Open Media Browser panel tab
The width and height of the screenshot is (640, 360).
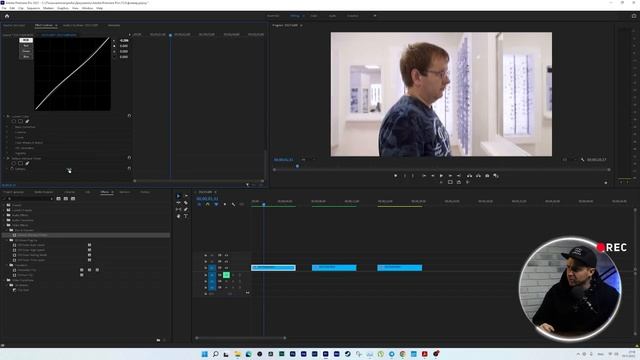click(44, 192)
